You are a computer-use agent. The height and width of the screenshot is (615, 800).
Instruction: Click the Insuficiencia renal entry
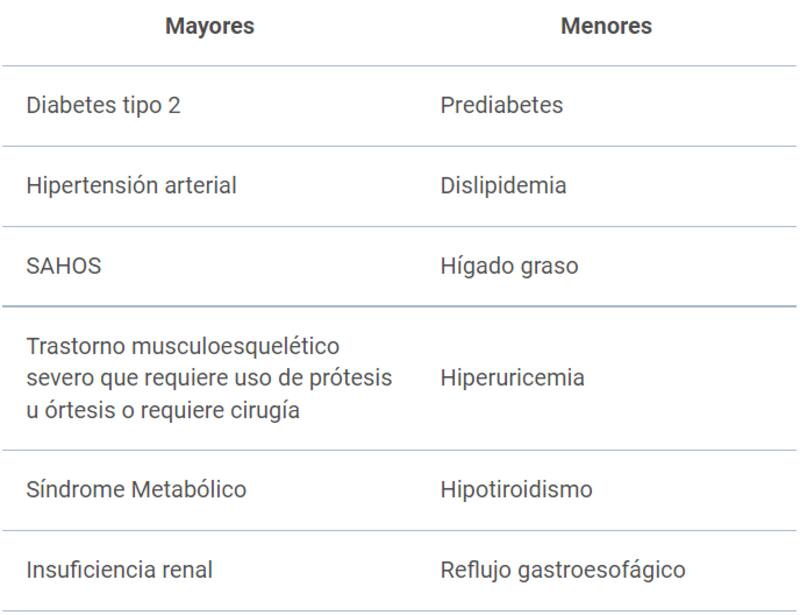[x=119, y=571]
